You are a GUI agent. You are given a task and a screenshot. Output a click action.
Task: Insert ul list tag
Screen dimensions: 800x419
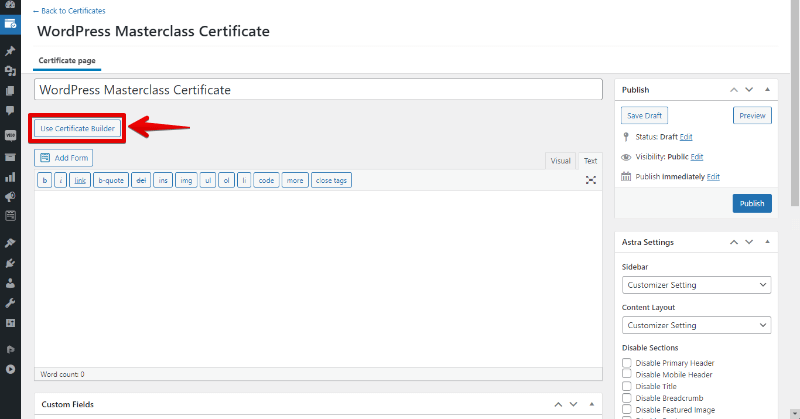(x=208, y=180)
